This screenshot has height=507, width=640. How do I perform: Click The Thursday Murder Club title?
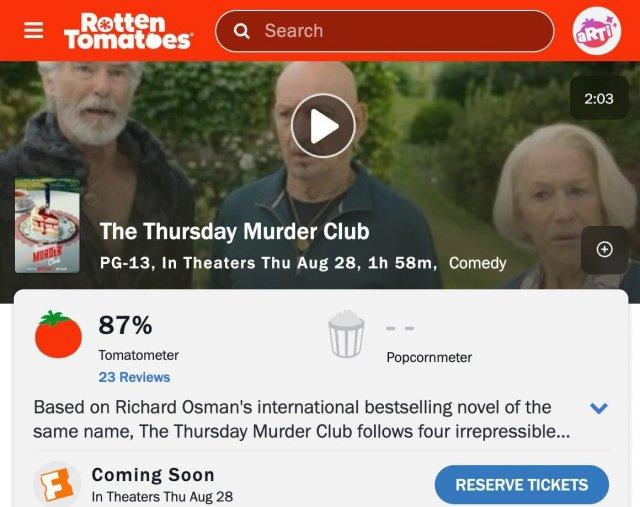coord(235,231)
